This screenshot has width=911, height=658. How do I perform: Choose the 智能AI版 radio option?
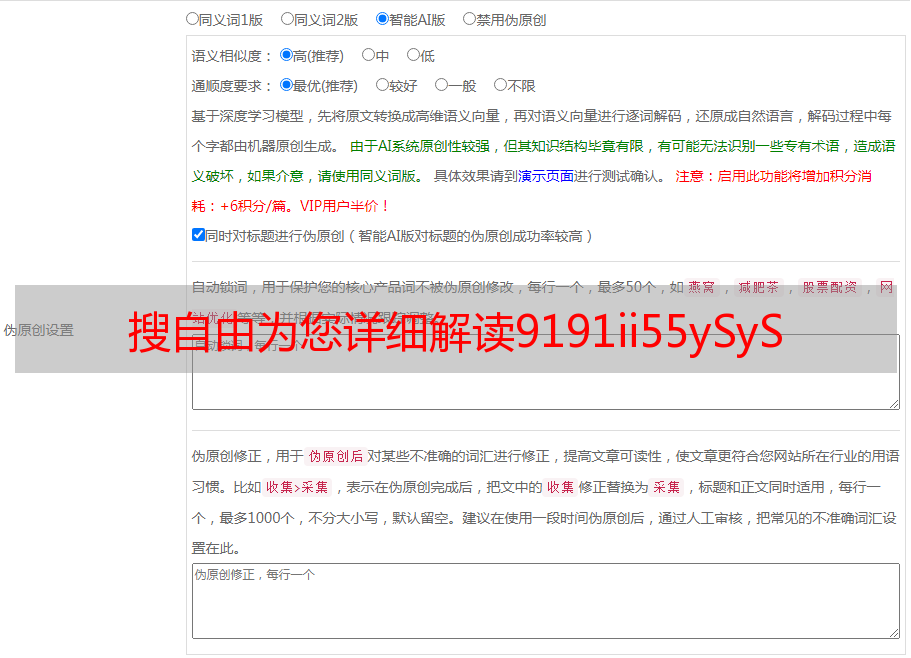point(382,19)
